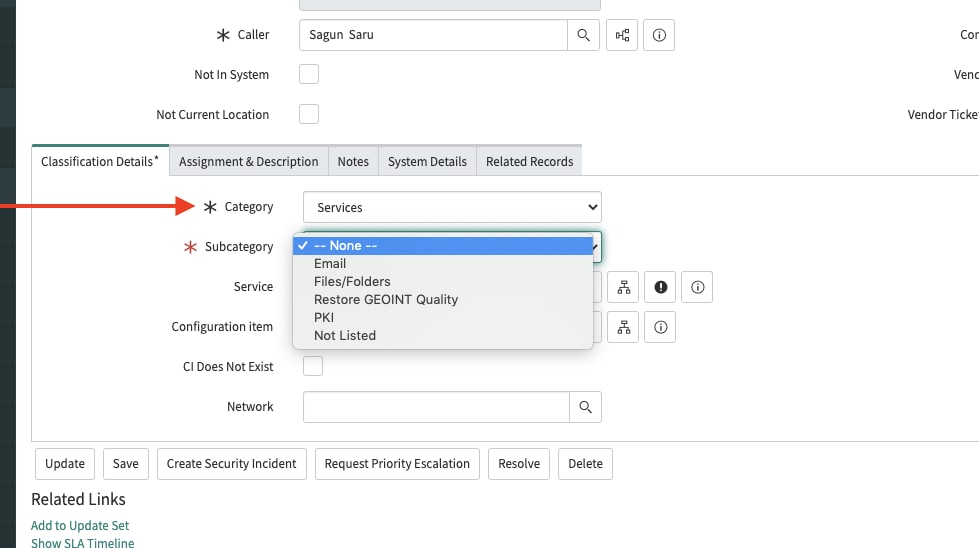Click inside the Network text field
Screen dimensions: 979x548
(x=436, y=407)
